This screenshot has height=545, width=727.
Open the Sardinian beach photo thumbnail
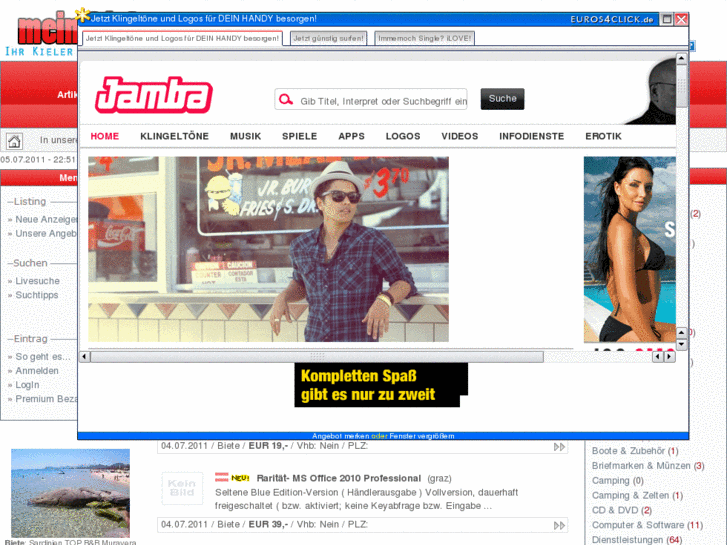70,493
